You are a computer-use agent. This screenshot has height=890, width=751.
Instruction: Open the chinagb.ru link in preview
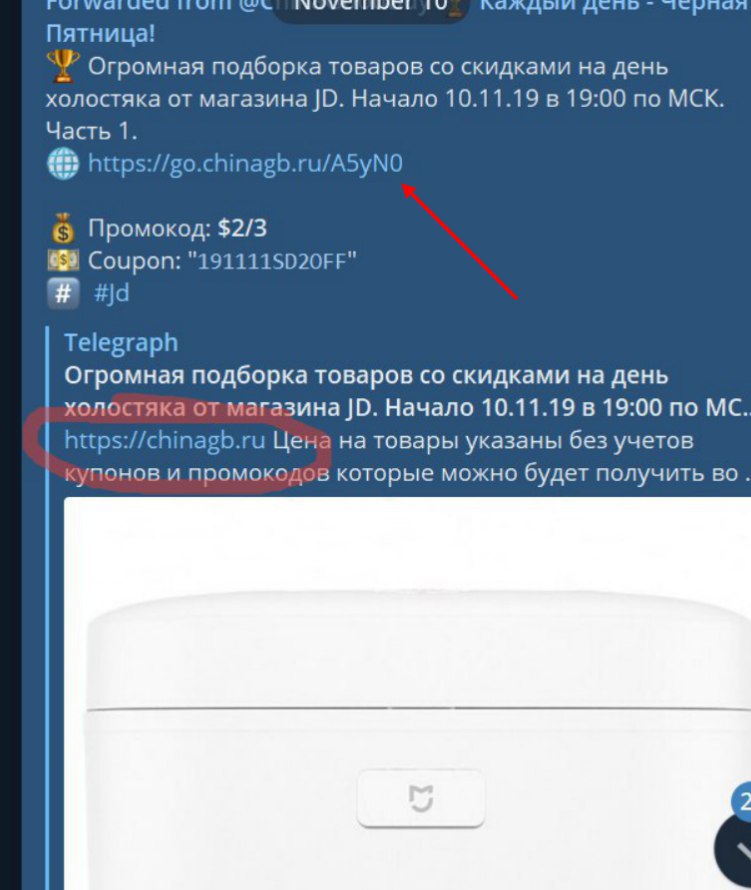(x=165, y=440)
